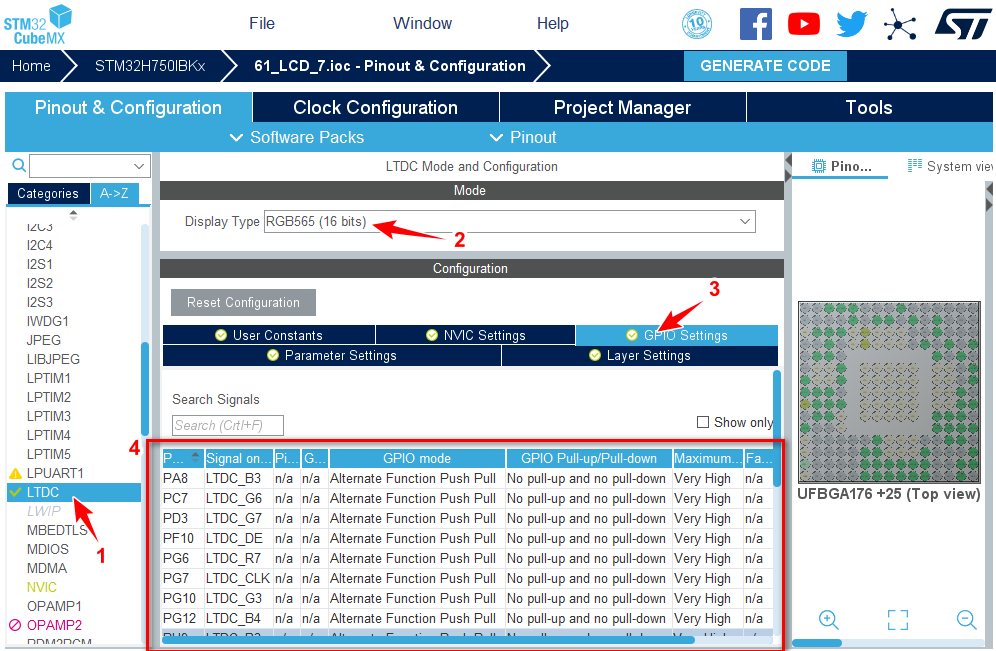Open ST Twitter page icon

click(851, 24)
